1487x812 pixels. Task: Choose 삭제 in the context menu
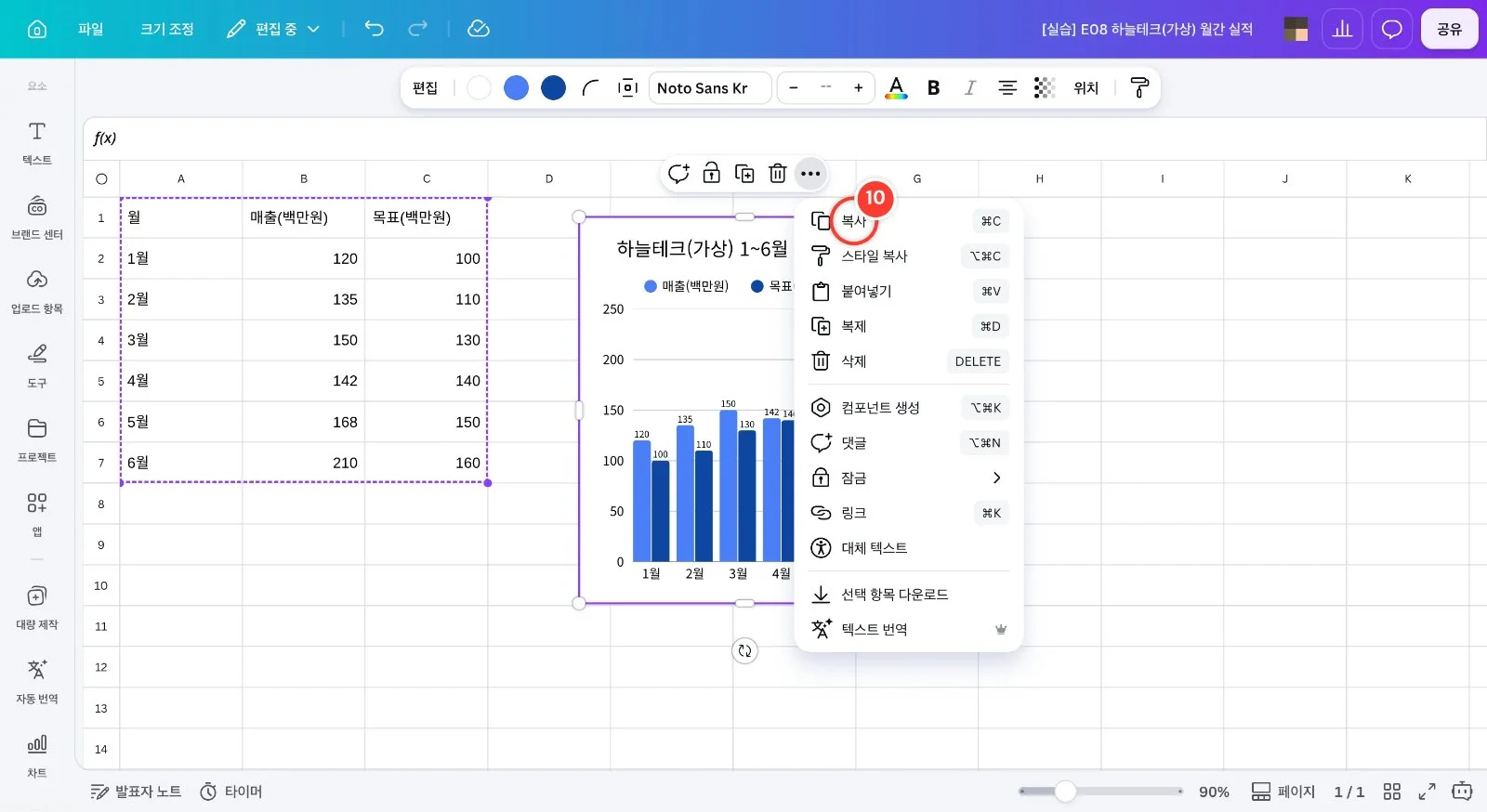[x=909, y=361]
